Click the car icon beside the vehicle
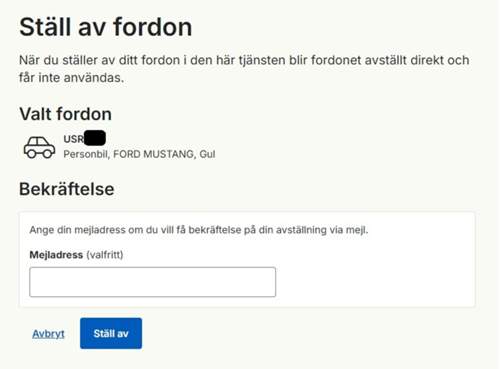Screen dimensions: 500x369 pos(39,147)
